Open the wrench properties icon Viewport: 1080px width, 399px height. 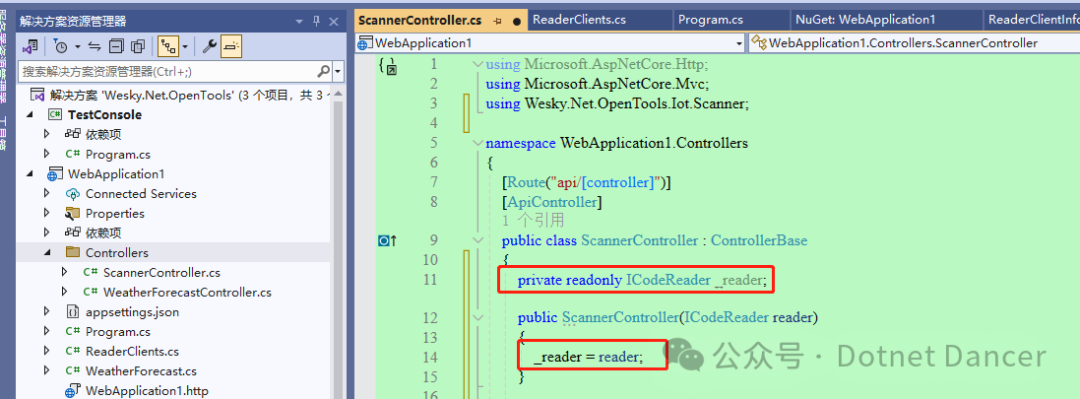click(209, 47)
